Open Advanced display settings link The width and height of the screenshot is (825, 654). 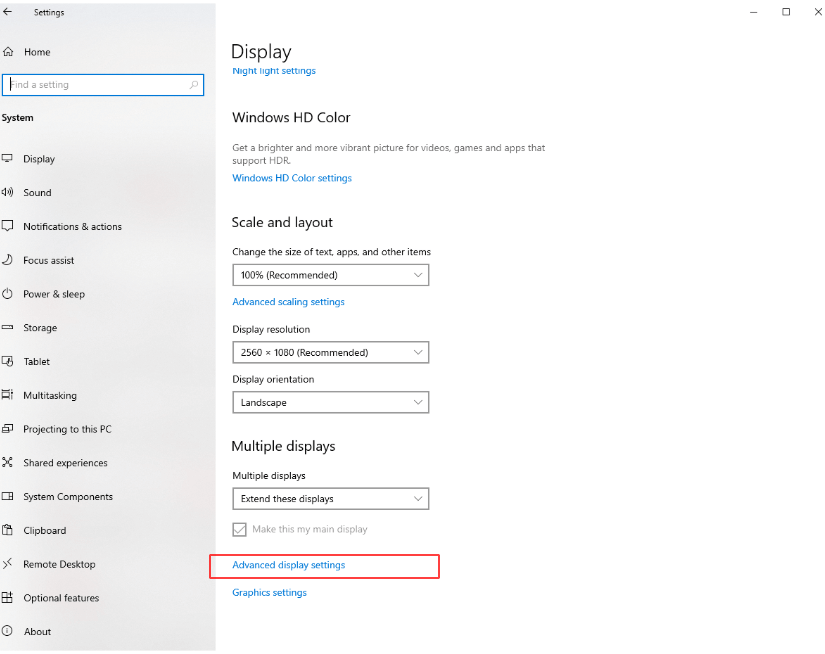click(289, 565)
